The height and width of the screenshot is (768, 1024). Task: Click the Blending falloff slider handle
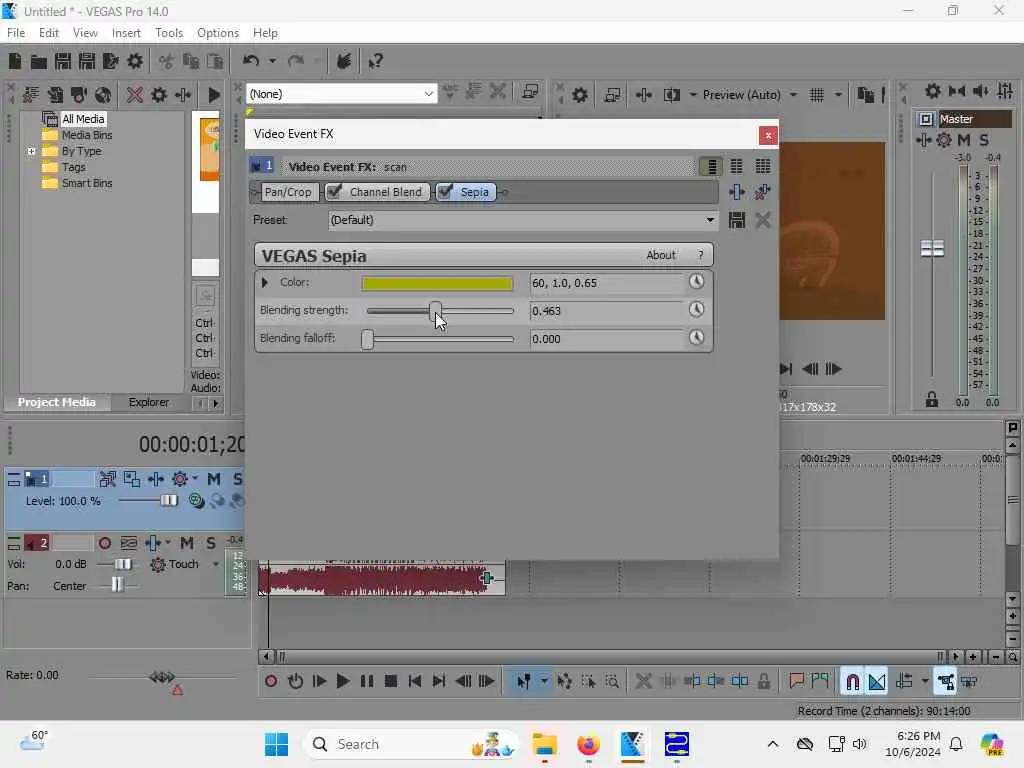[x=367, y=339]
